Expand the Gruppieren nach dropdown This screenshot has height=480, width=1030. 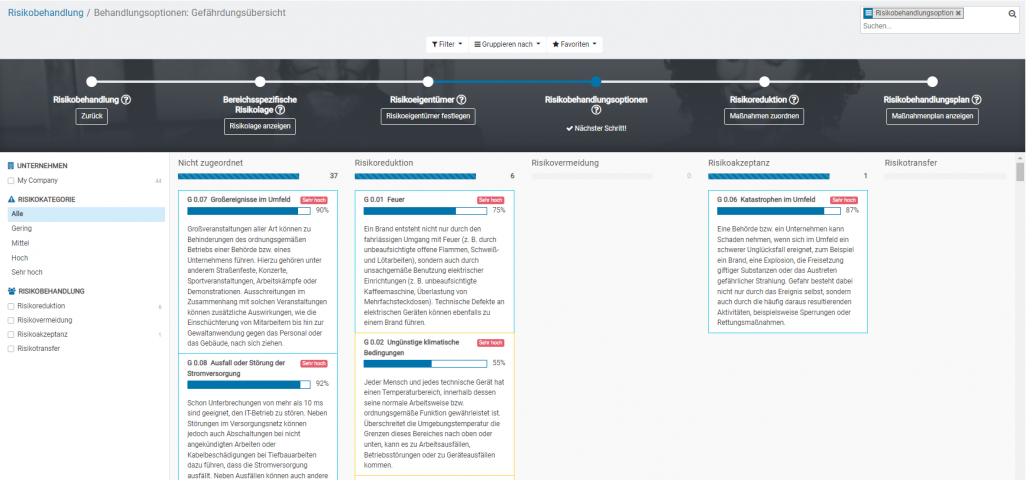pos(507,45)
